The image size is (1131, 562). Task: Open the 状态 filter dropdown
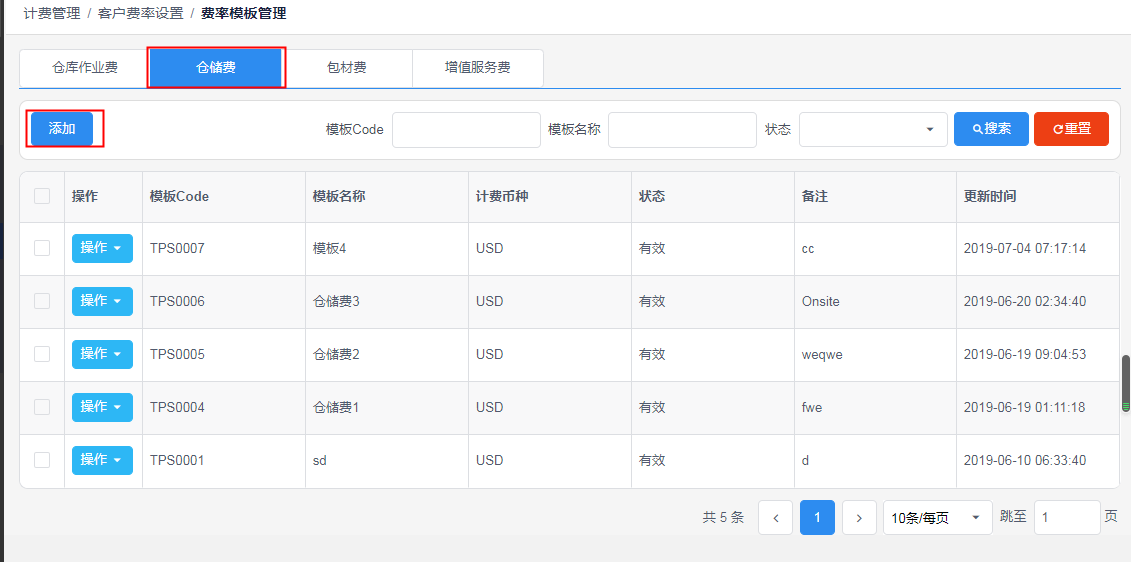coord(873,130)
